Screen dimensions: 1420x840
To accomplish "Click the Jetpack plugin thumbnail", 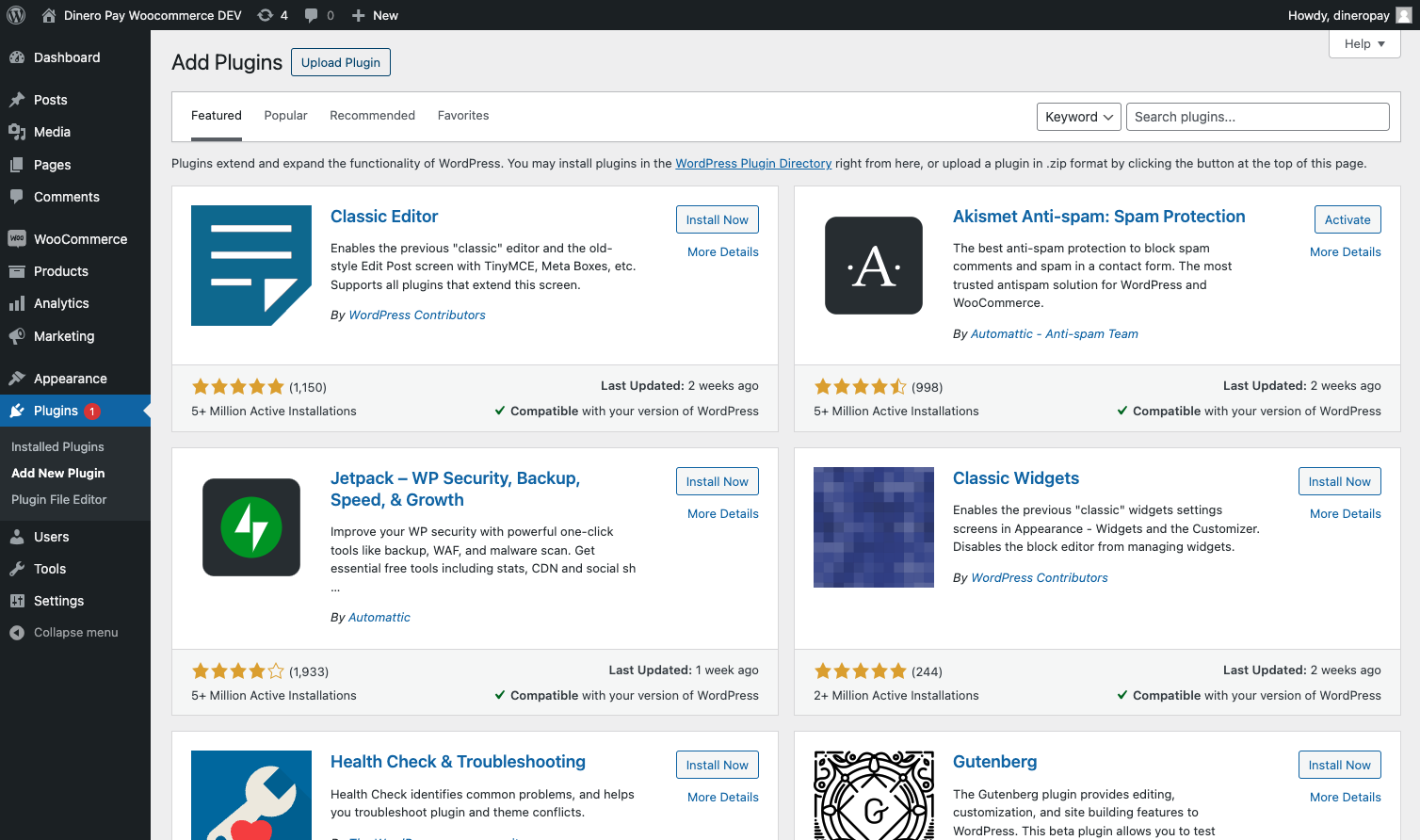I will [251, 527].
